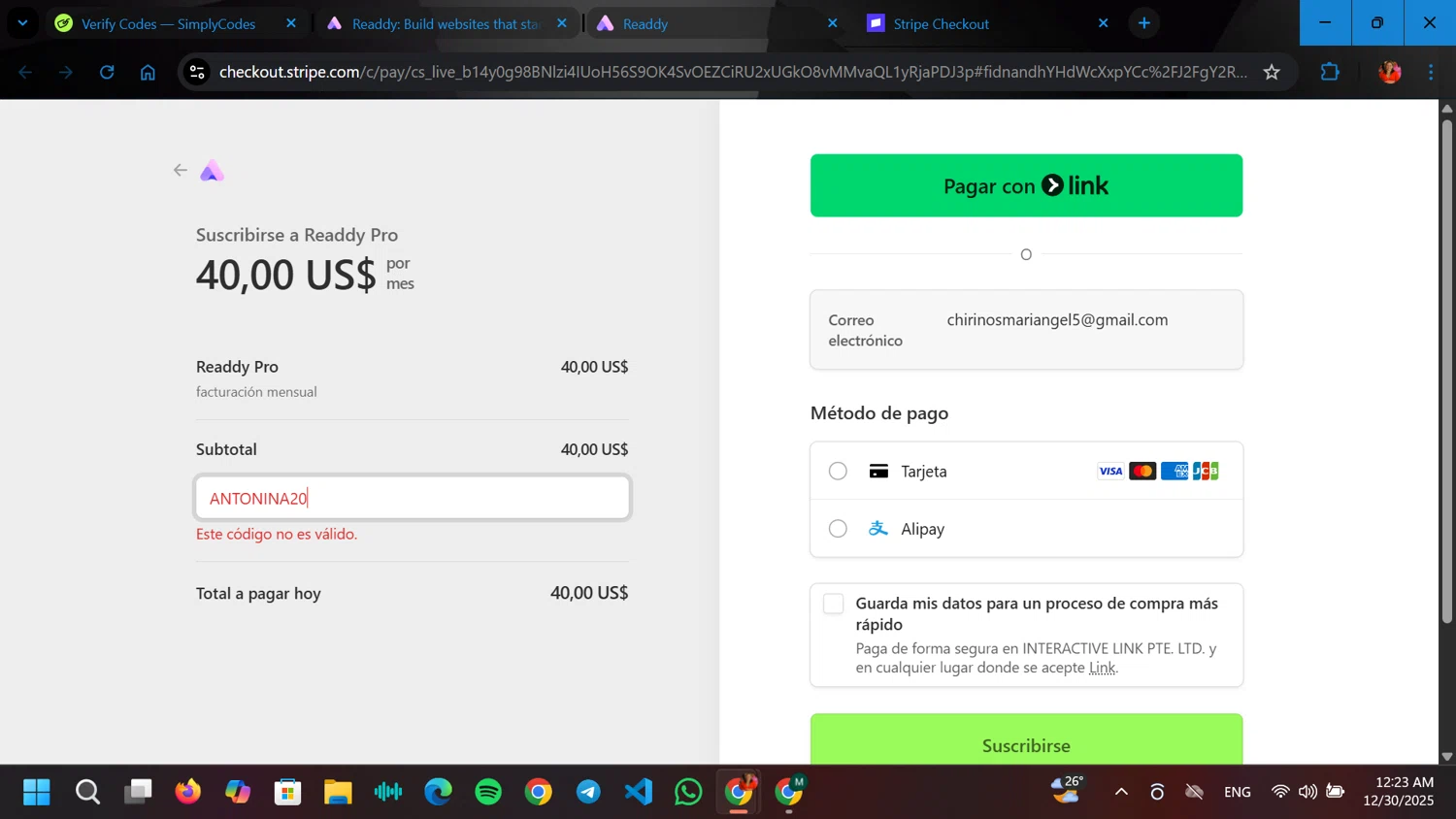Viewport: 1456px width, 819px height.
Task: Open WhatsApp from taskbar
Action: tap(688, 792)
